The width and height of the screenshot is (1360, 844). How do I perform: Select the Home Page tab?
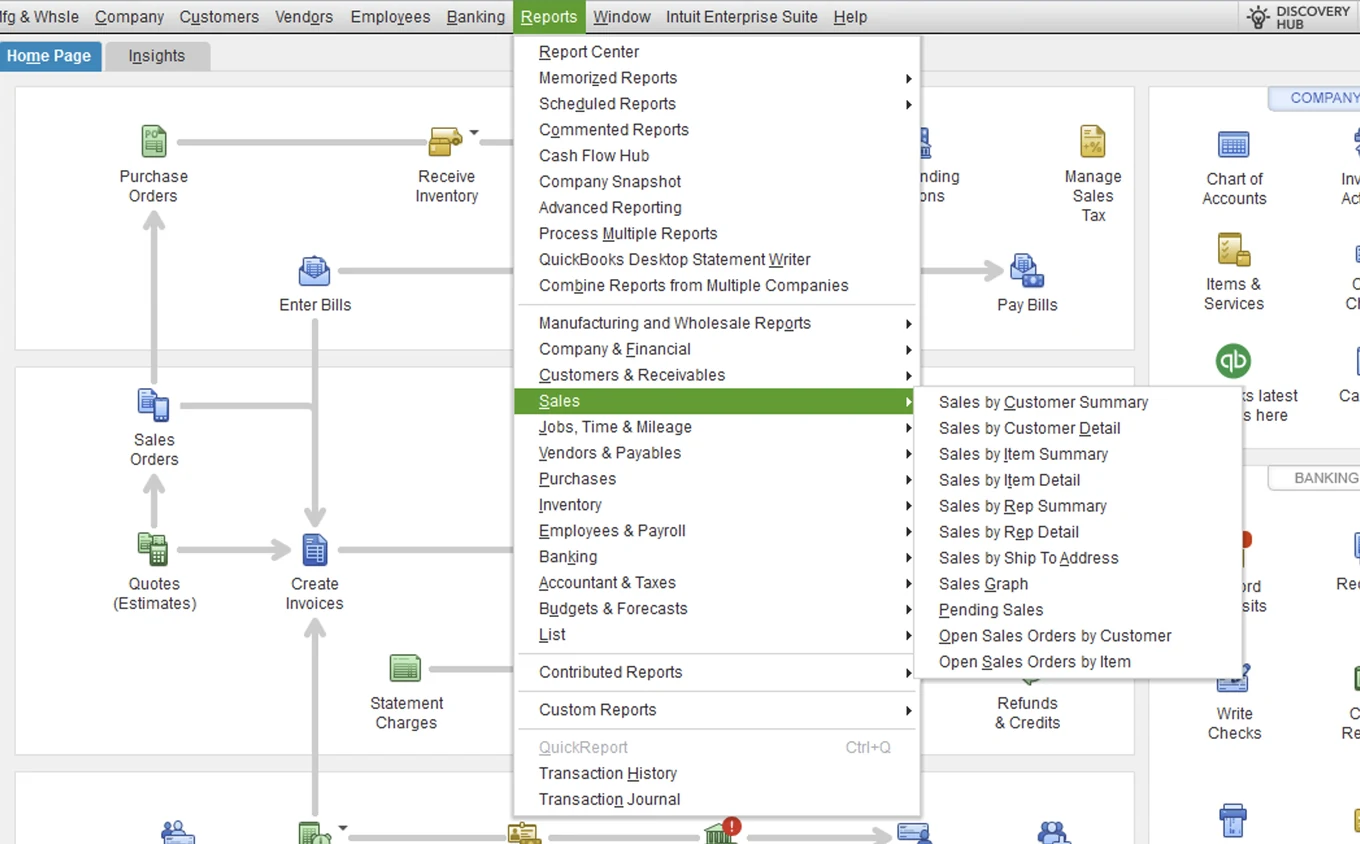coord(49,56)
